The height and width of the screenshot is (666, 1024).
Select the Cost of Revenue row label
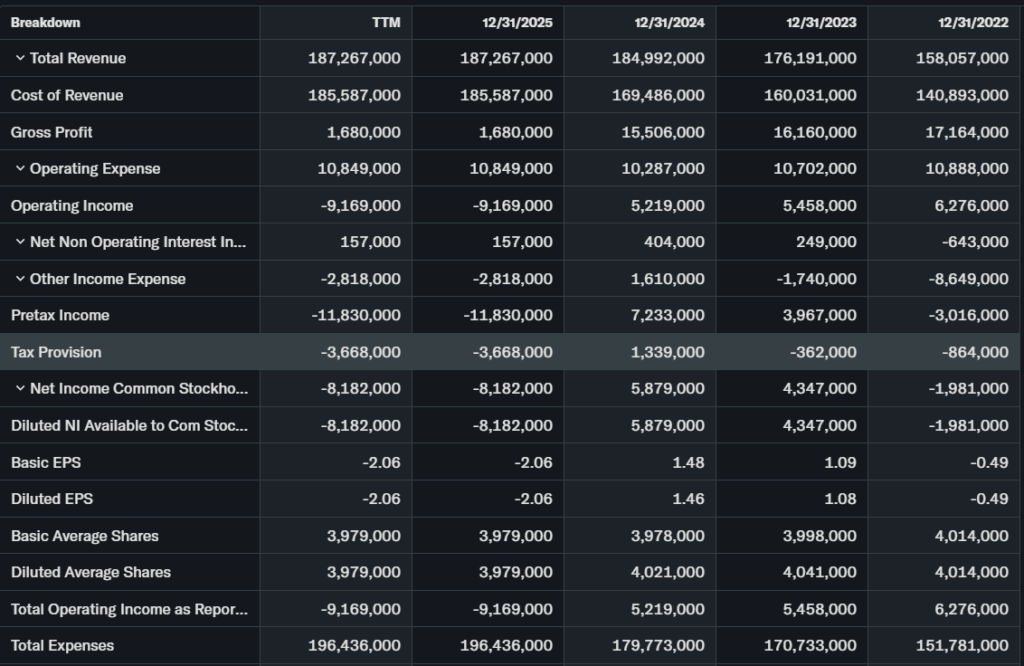point(67,95)
